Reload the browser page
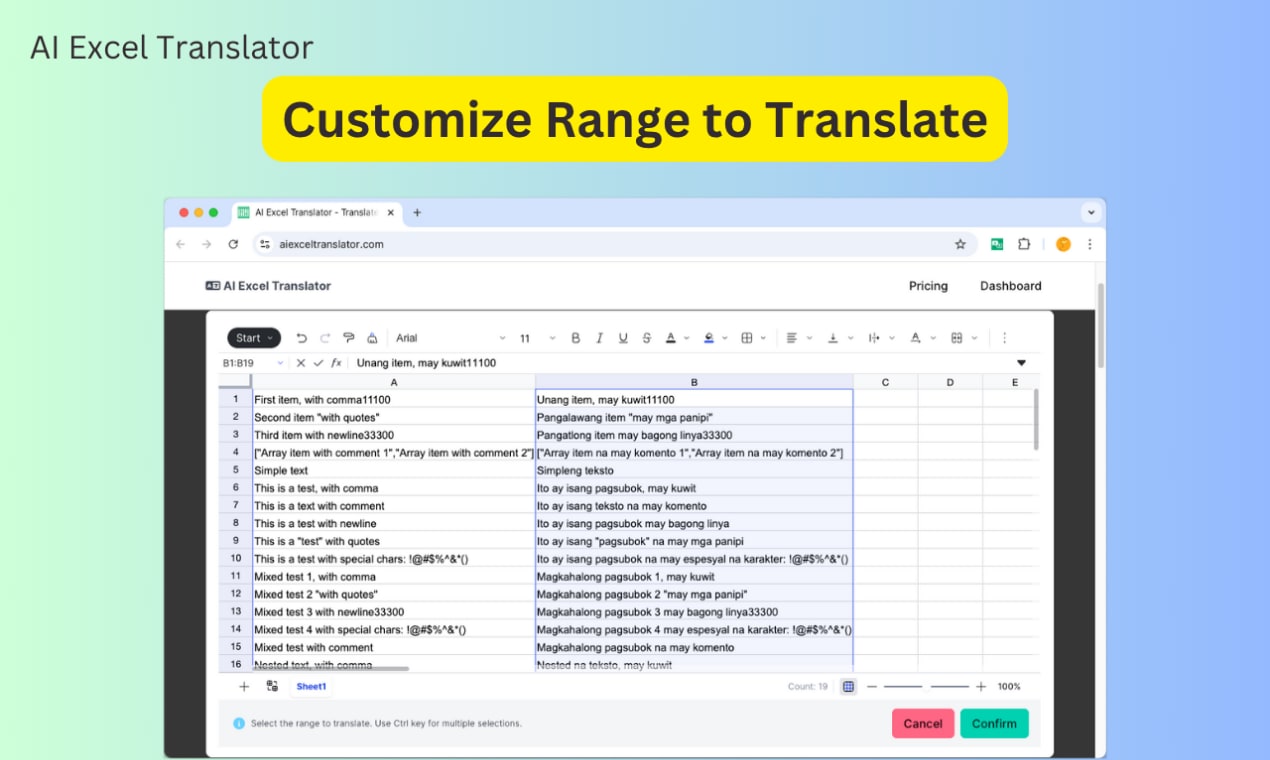Image resolution: width=1270 pixels, height=760 pixels. 233,244
